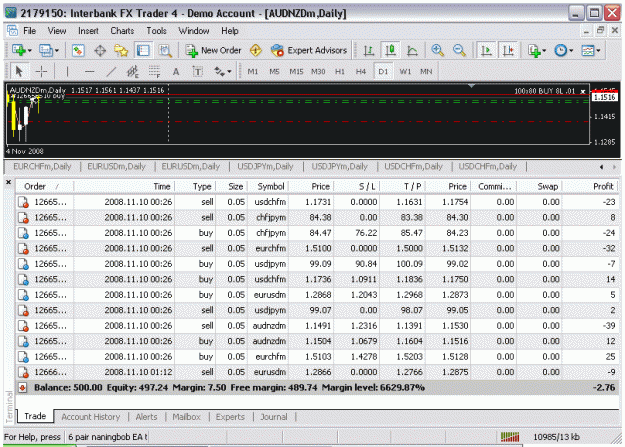
Task: Toggle the Strategy Tester button
Action: click(165, 50)
